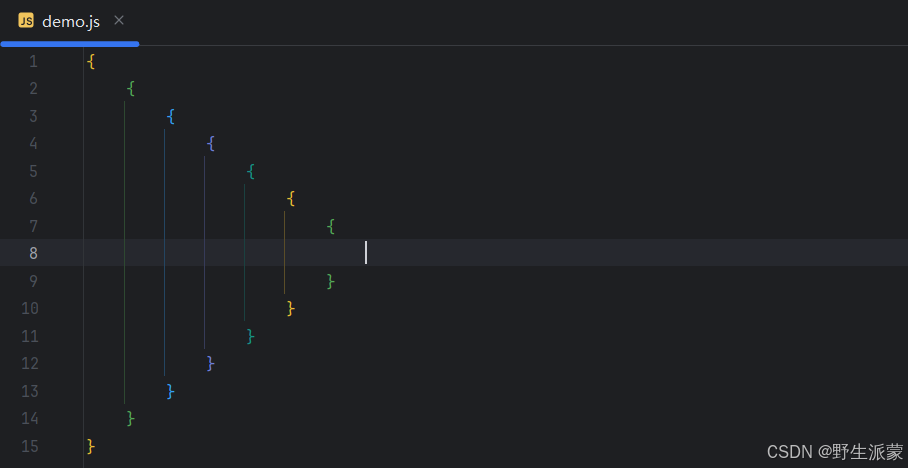Image resolution: width=908 pixels, height=468 pixels.
Task: Click line number 2 in the gutter
Action: 34,89
